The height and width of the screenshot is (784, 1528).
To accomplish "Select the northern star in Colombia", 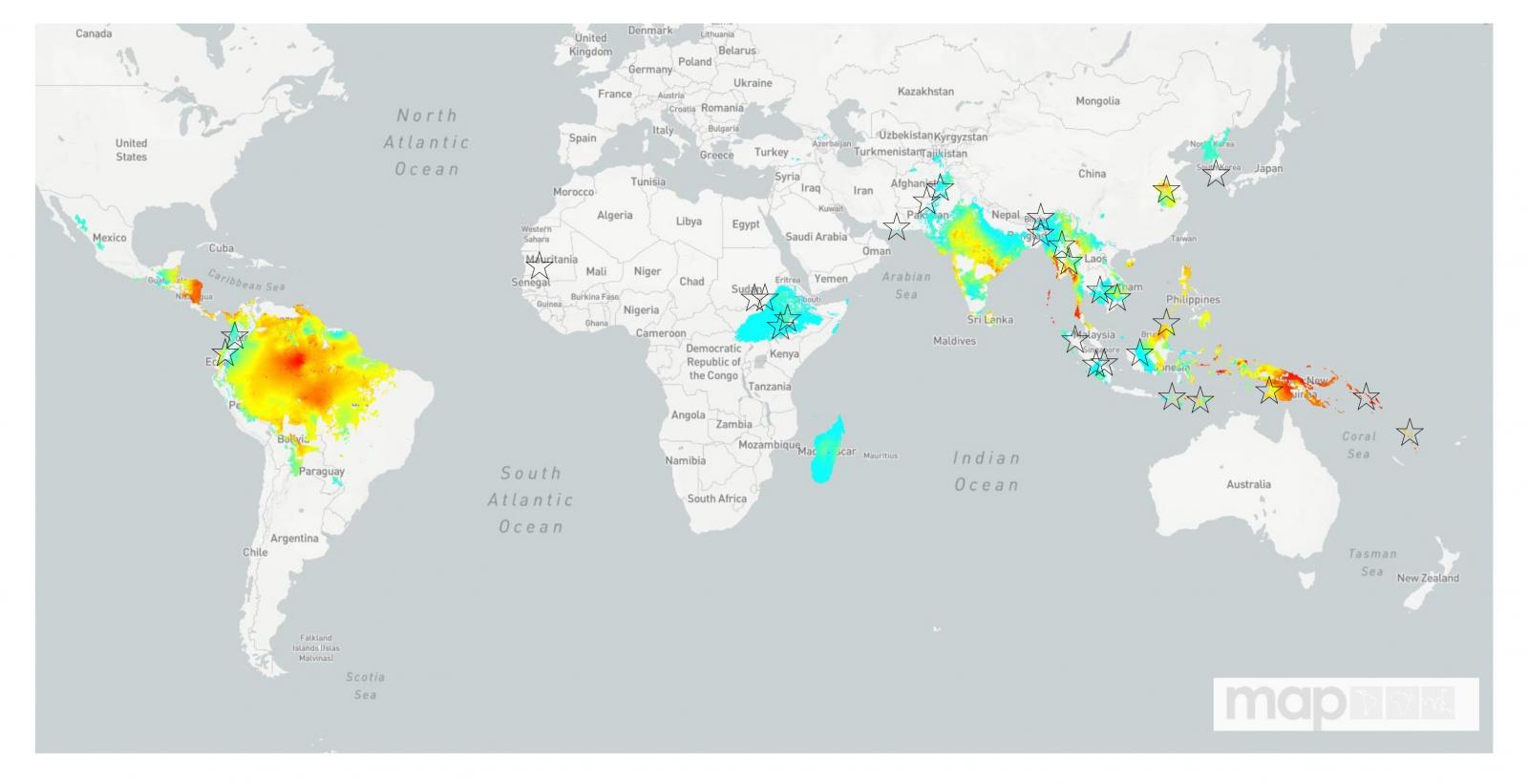I will [235, 335].
